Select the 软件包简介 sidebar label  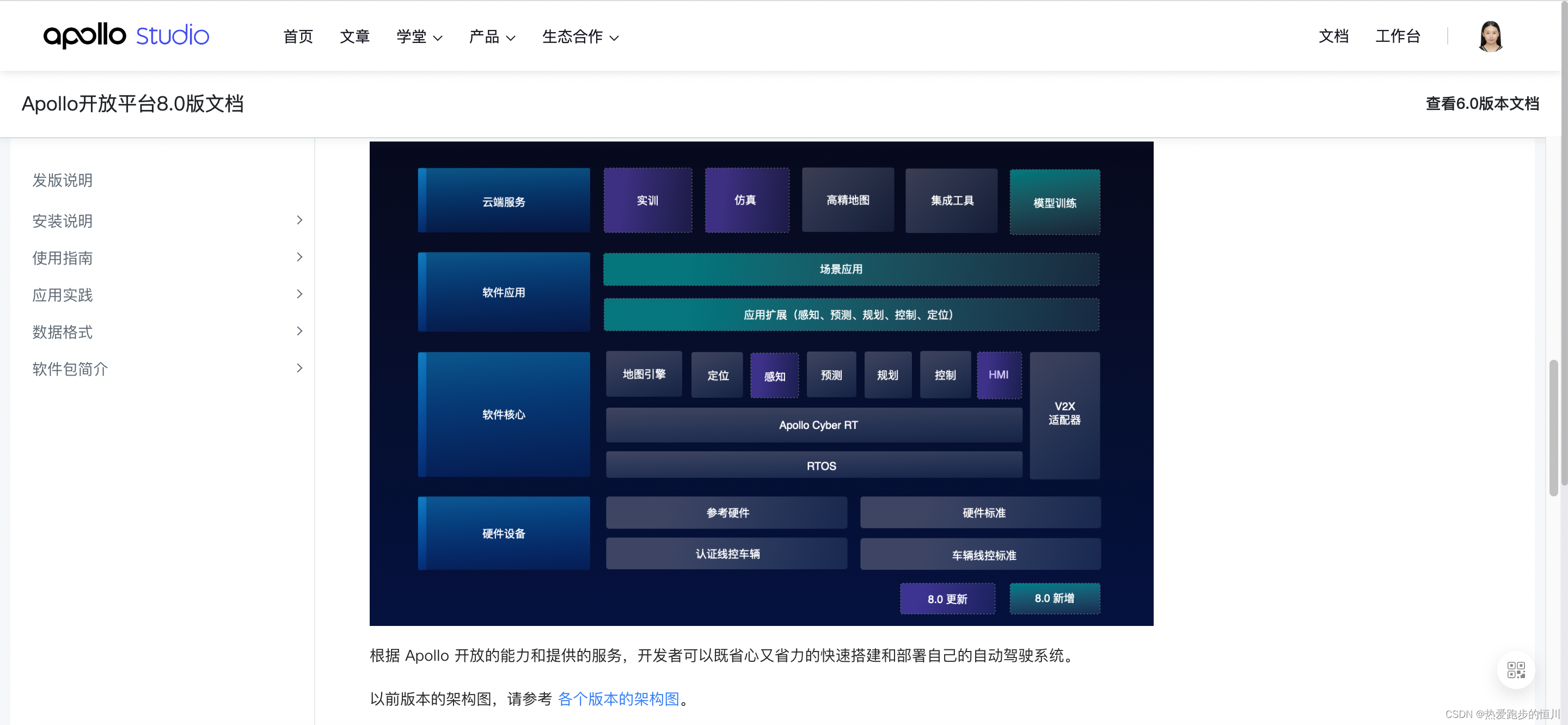(70, 369)
